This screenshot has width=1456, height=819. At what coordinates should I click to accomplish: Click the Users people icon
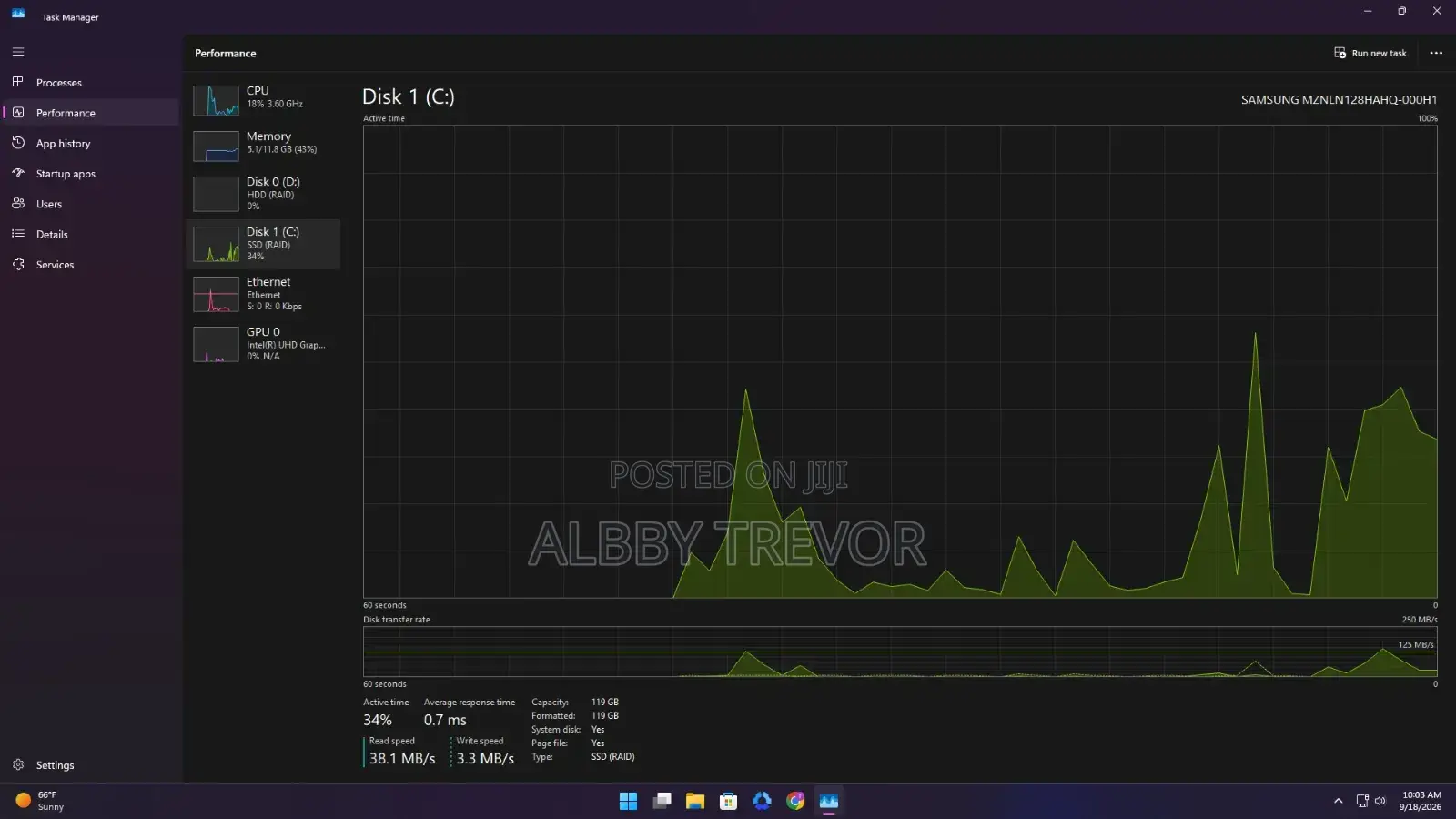18,204
